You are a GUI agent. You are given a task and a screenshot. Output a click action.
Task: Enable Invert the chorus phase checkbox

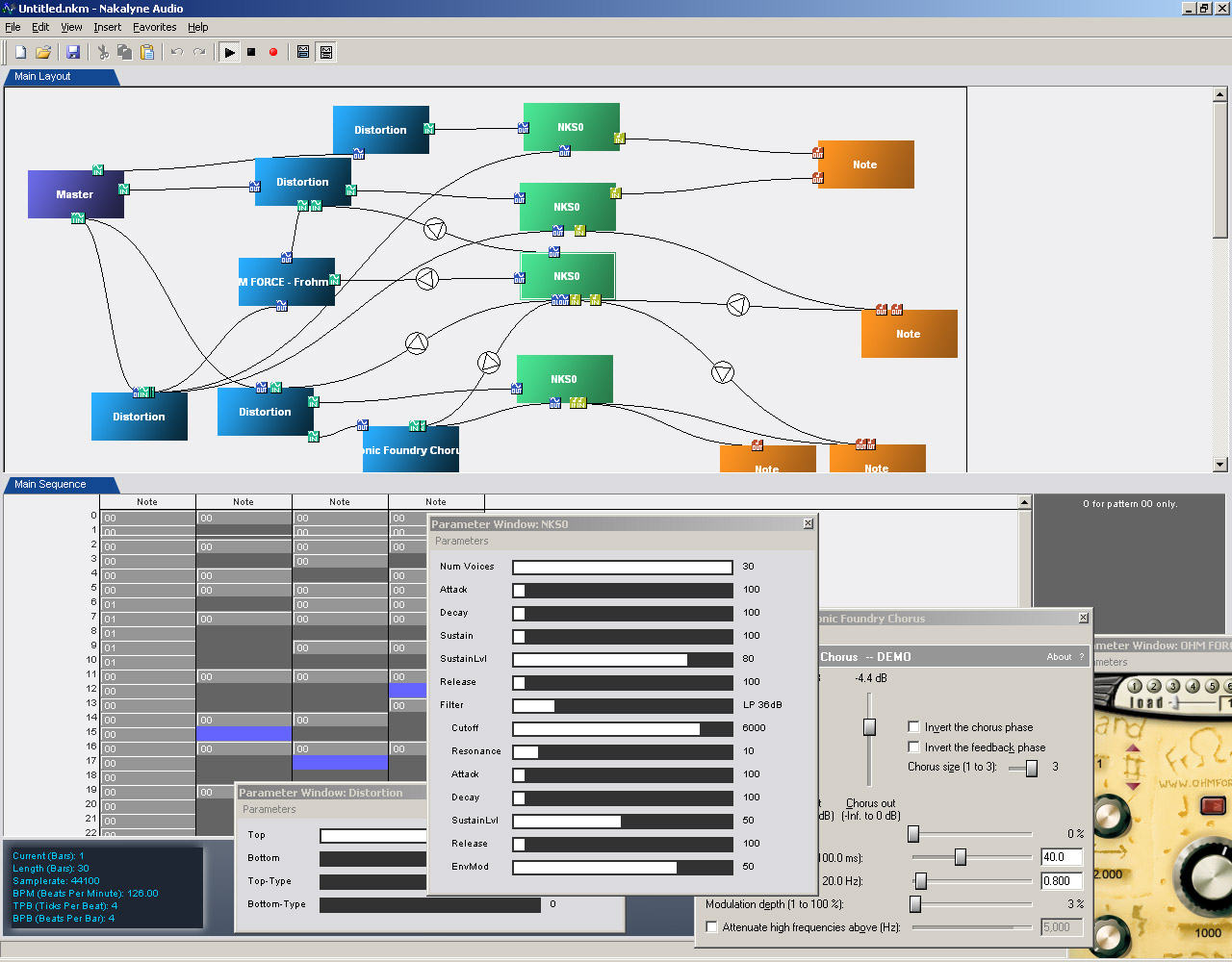tap(914, 727)
